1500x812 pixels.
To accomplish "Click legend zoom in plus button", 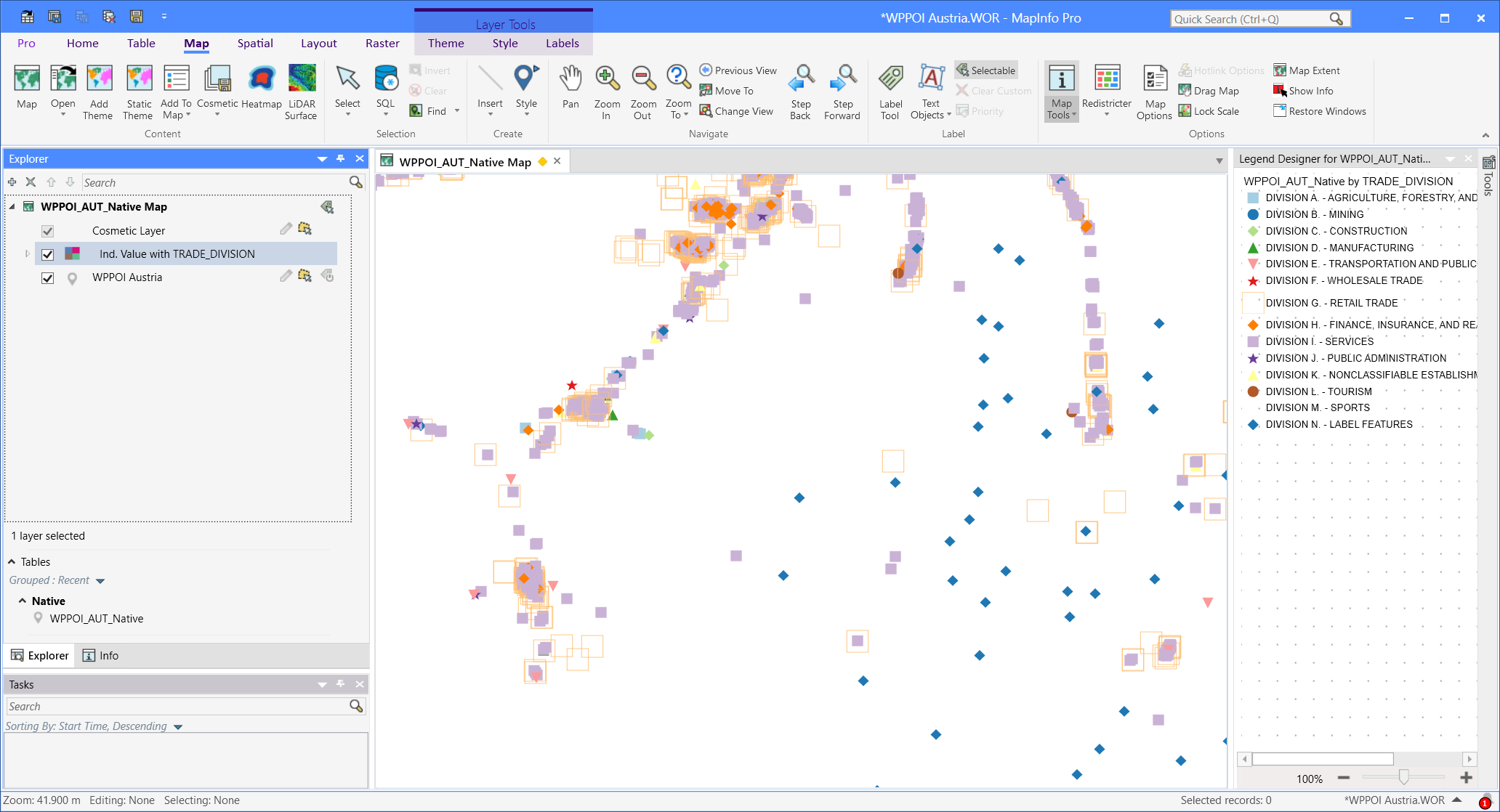I will pos(1467,778).
